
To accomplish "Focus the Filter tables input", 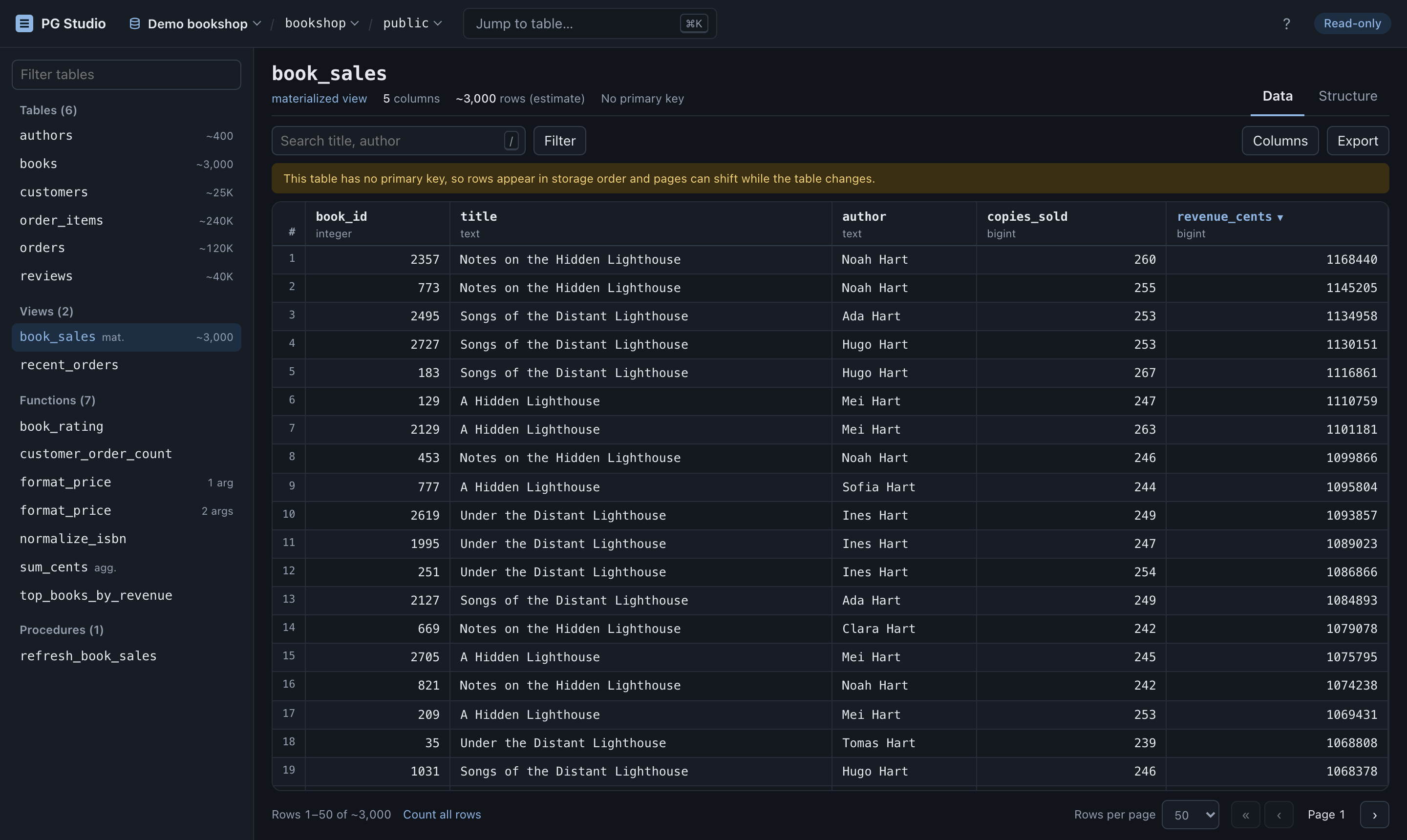I will (x=126, y=74).
